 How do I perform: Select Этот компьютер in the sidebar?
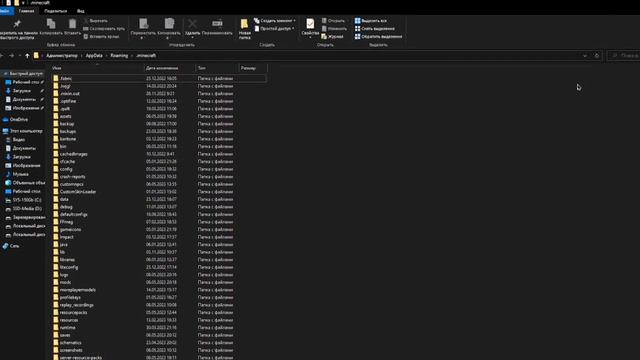(22, 131)
